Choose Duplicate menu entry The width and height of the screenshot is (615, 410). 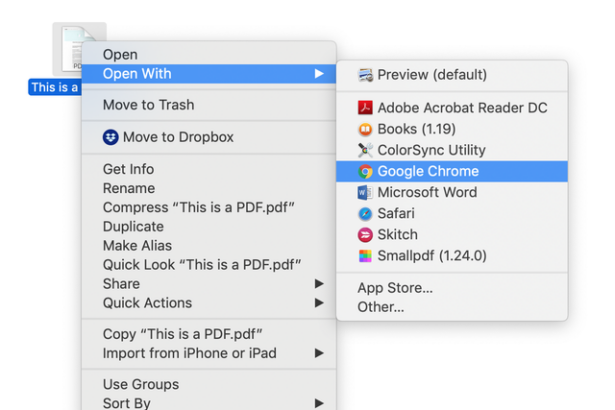click(209, 226)
